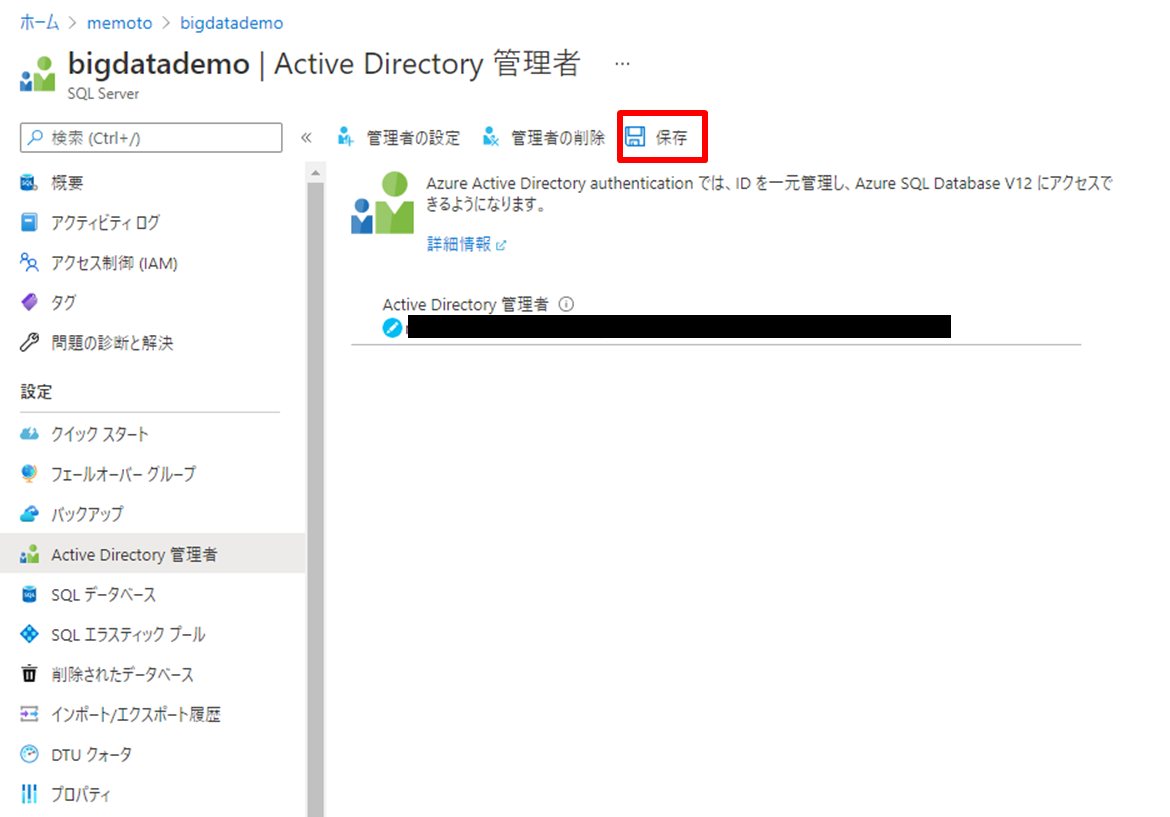Open the インポート/エクスポート履歴 arrows icon
Viewport: 1170px width, 817px height.
pos(29,714)
